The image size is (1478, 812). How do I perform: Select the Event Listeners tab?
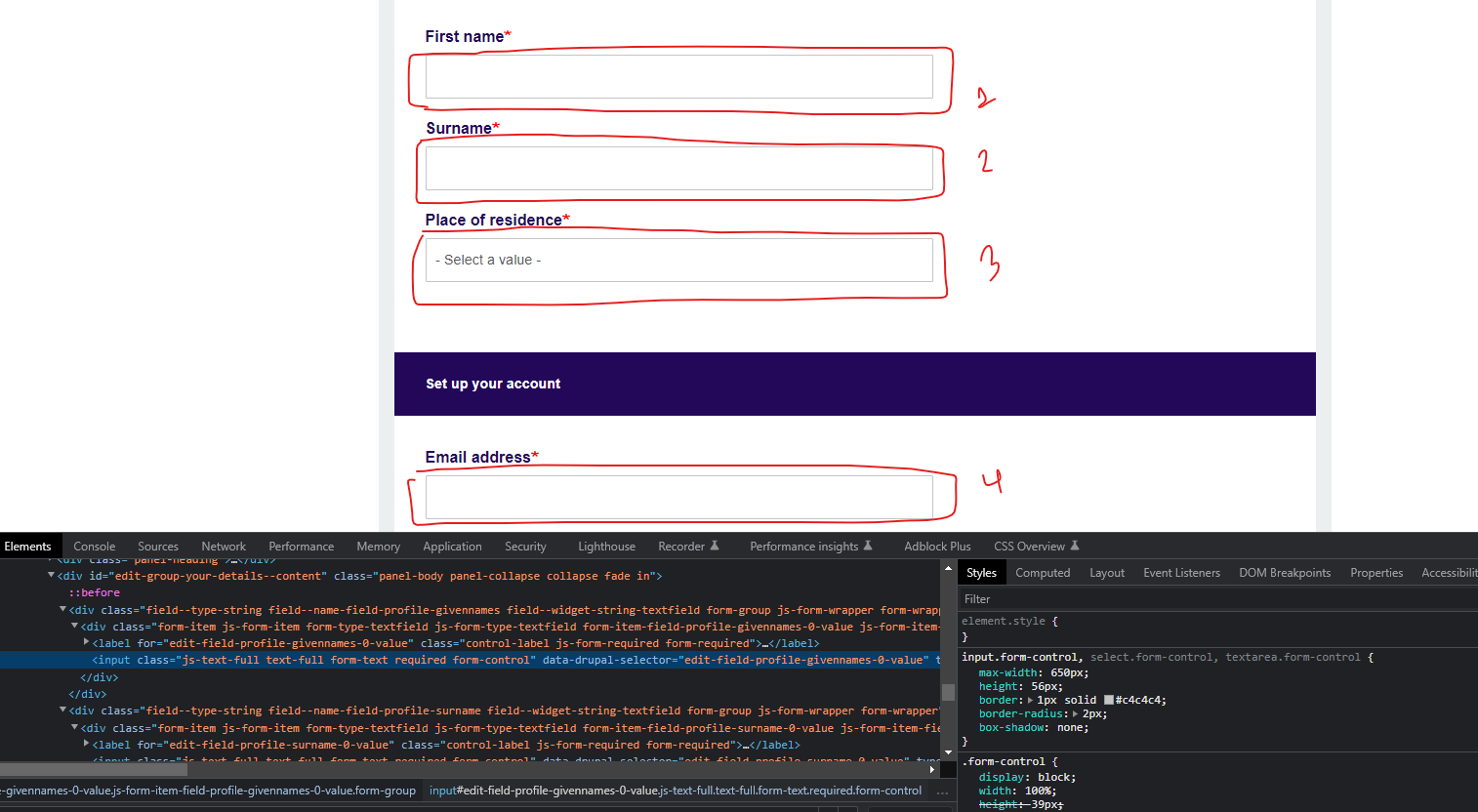tap(1181, 572)
